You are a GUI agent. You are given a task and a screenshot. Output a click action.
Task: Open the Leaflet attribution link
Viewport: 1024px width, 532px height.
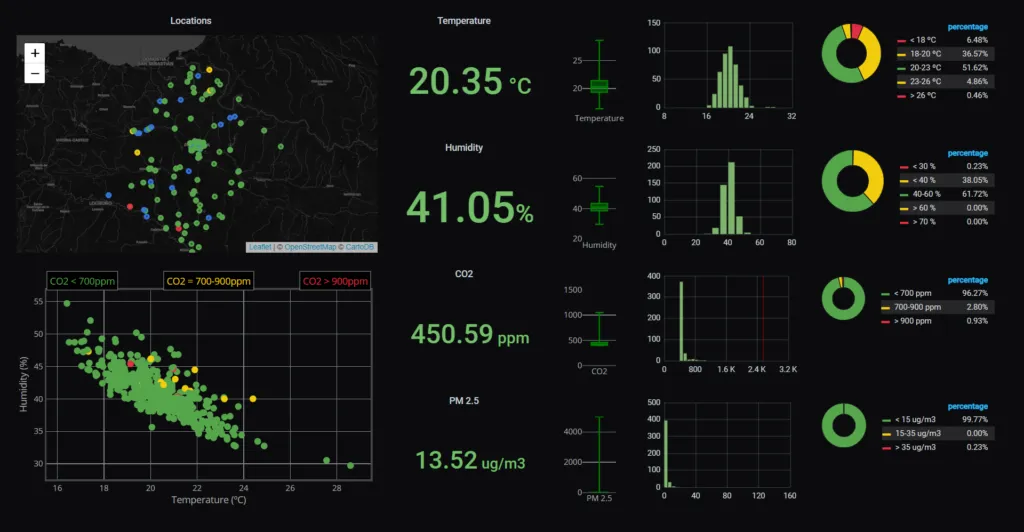point(260,247)
